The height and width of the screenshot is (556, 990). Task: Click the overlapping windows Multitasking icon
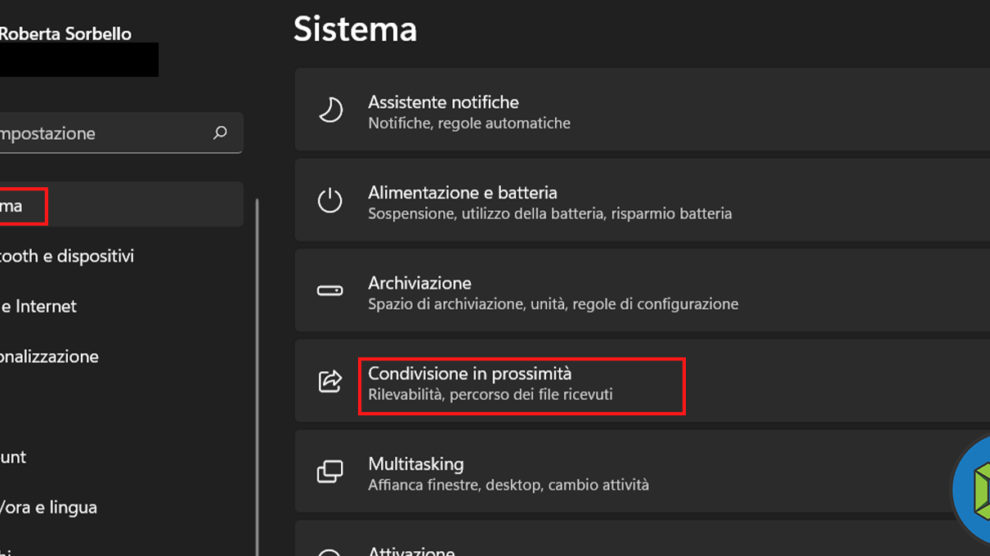(x=330, y=472)
